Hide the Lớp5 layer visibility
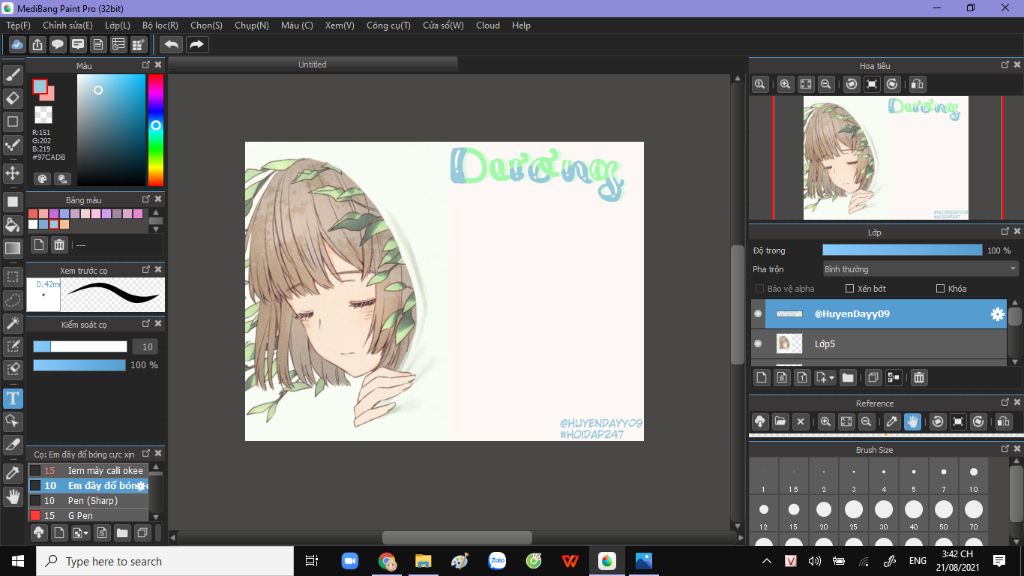Image resolution: width=1024 pixels, height=576 pixels. coord(758,344)
